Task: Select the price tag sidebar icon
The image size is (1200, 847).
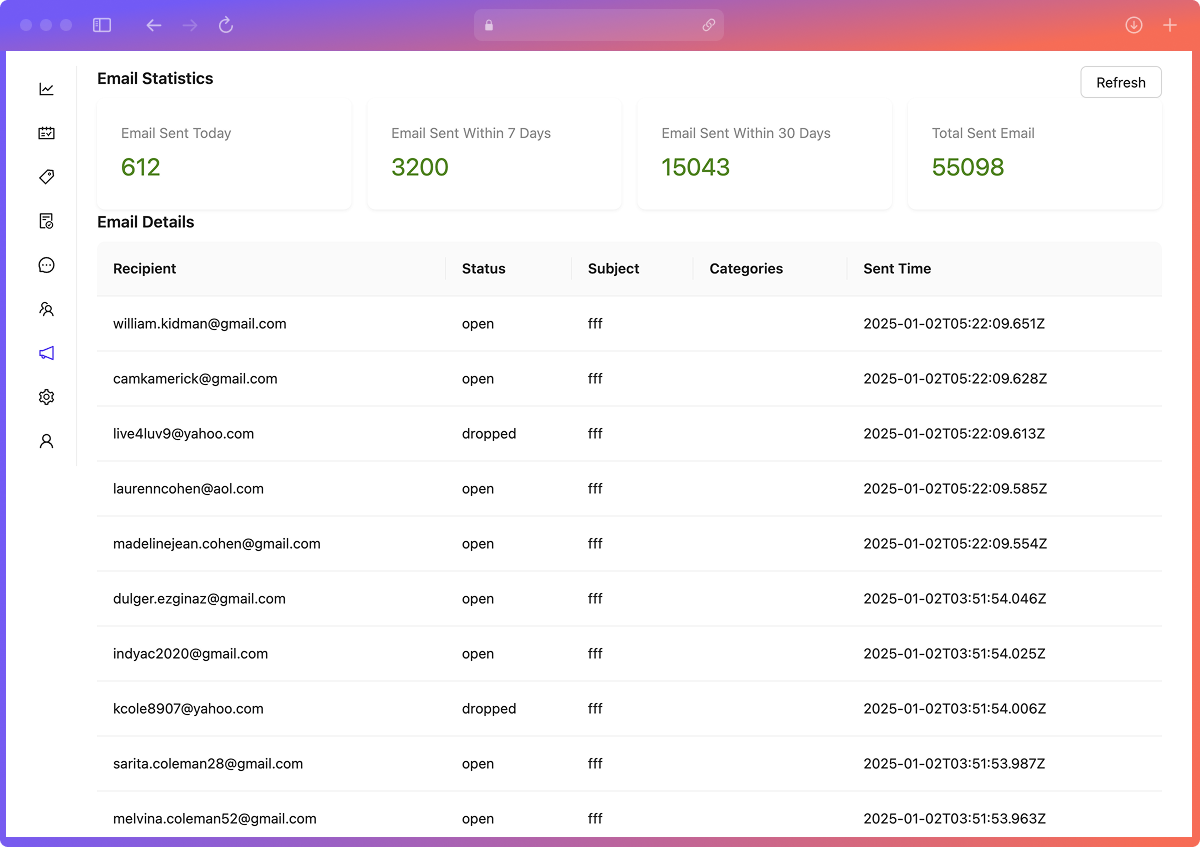Action: [x=46, y=177]
